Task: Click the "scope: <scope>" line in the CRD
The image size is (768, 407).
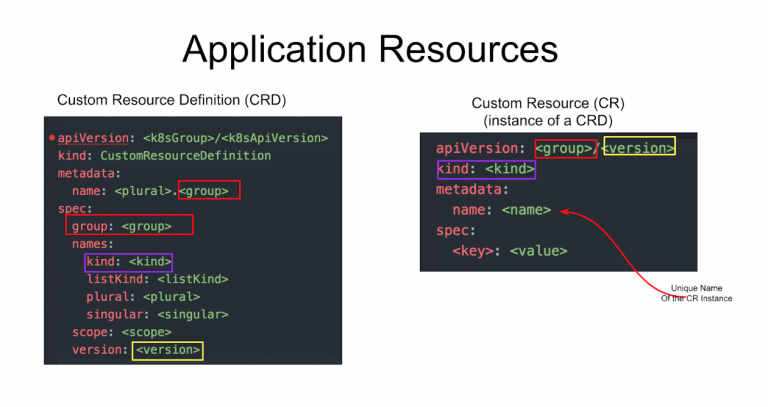Action: (114, 332)
